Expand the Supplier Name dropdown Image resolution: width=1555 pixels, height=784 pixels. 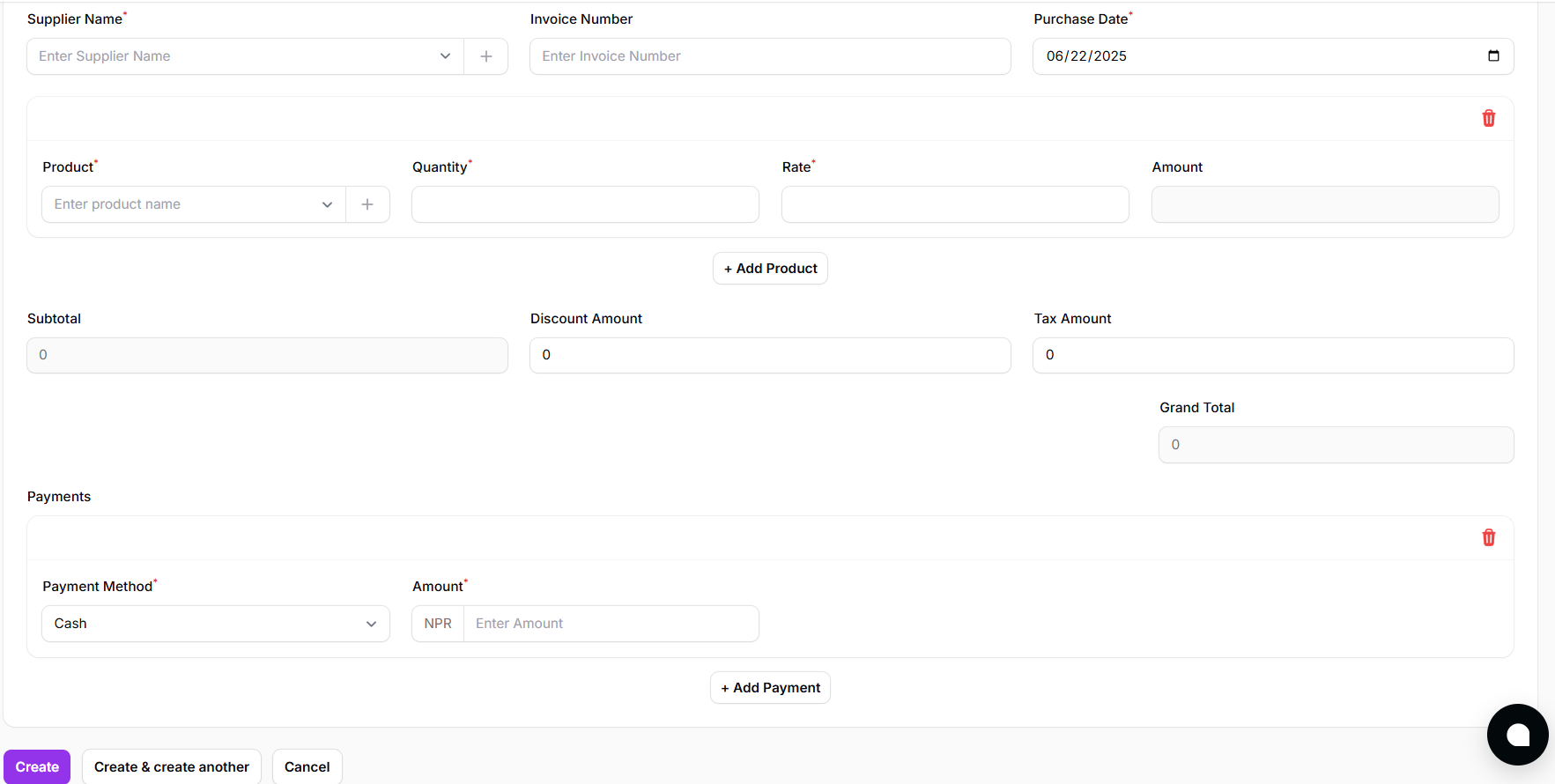tap(445, 56)
